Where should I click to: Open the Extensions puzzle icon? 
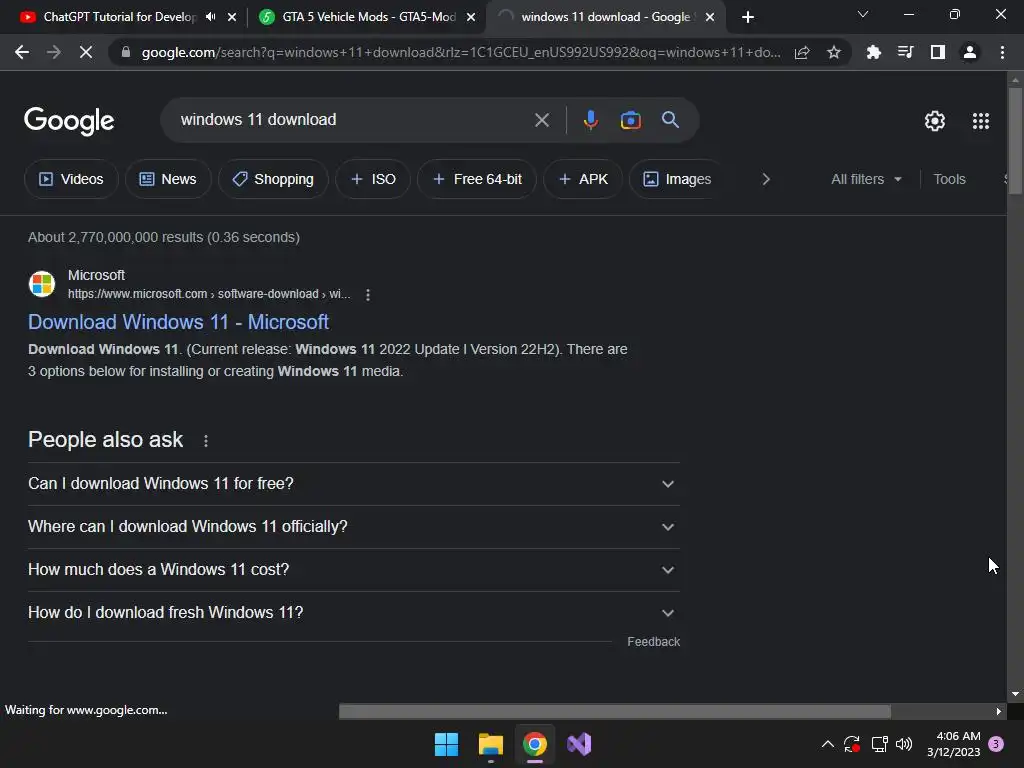coord(873,52)
